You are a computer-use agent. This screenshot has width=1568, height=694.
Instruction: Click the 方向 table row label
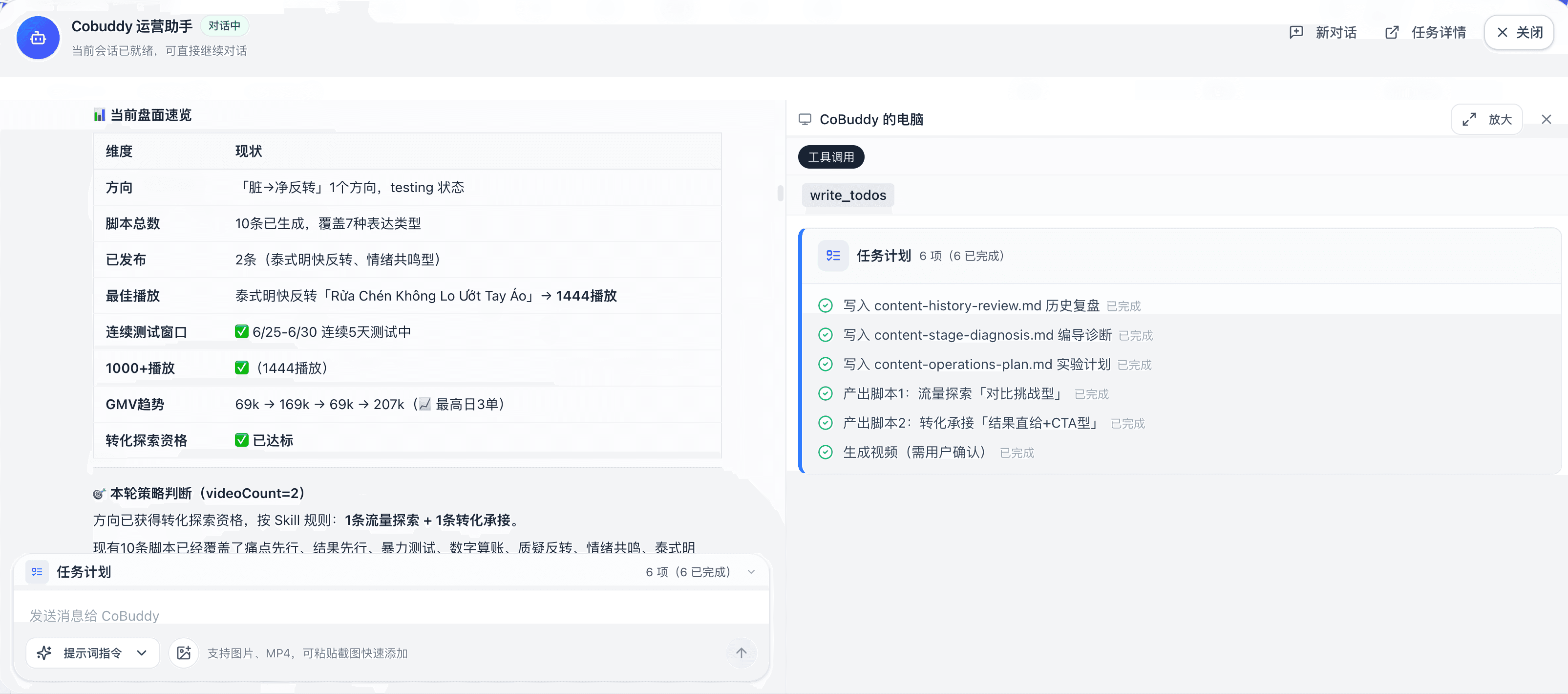(x=119, y=188)
